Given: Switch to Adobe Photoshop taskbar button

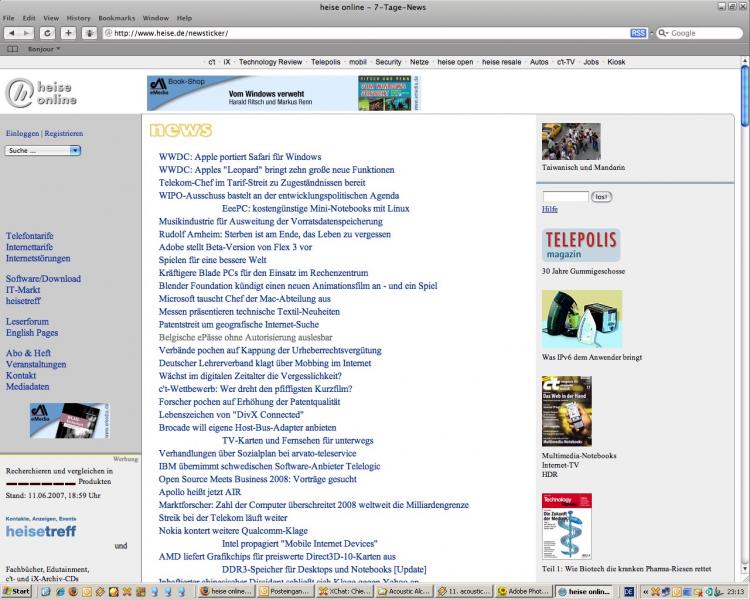Looking at the screenshot, I should (524, 591).
